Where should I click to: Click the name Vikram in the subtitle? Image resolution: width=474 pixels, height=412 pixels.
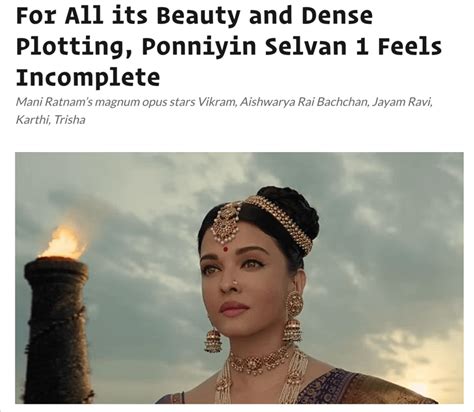[x=217, y=102]
